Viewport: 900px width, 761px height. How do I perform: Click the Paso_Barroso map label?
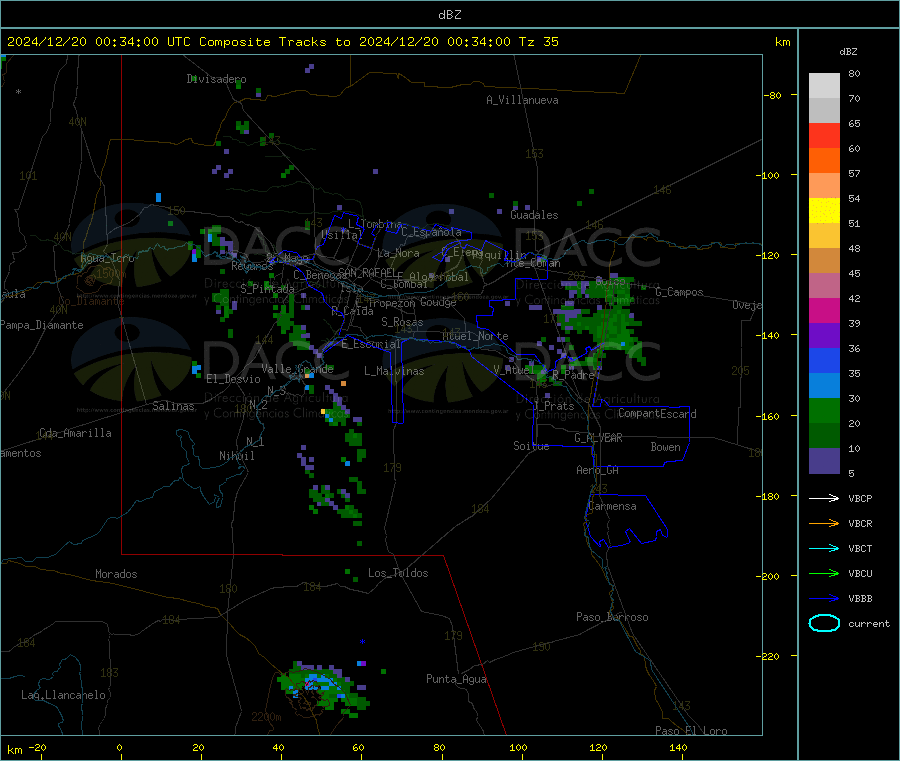tap(612, 618)
